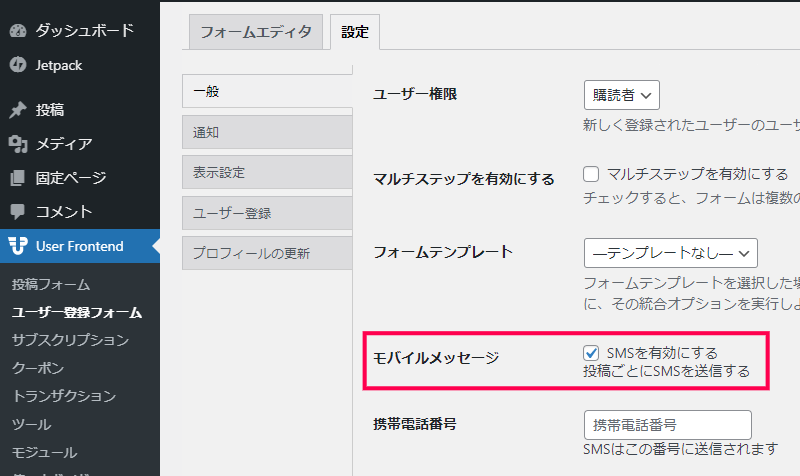This screenshot has width=800, height=476.
Task: Click the media icon beside メディア
Action: click(x=18, y=144)
